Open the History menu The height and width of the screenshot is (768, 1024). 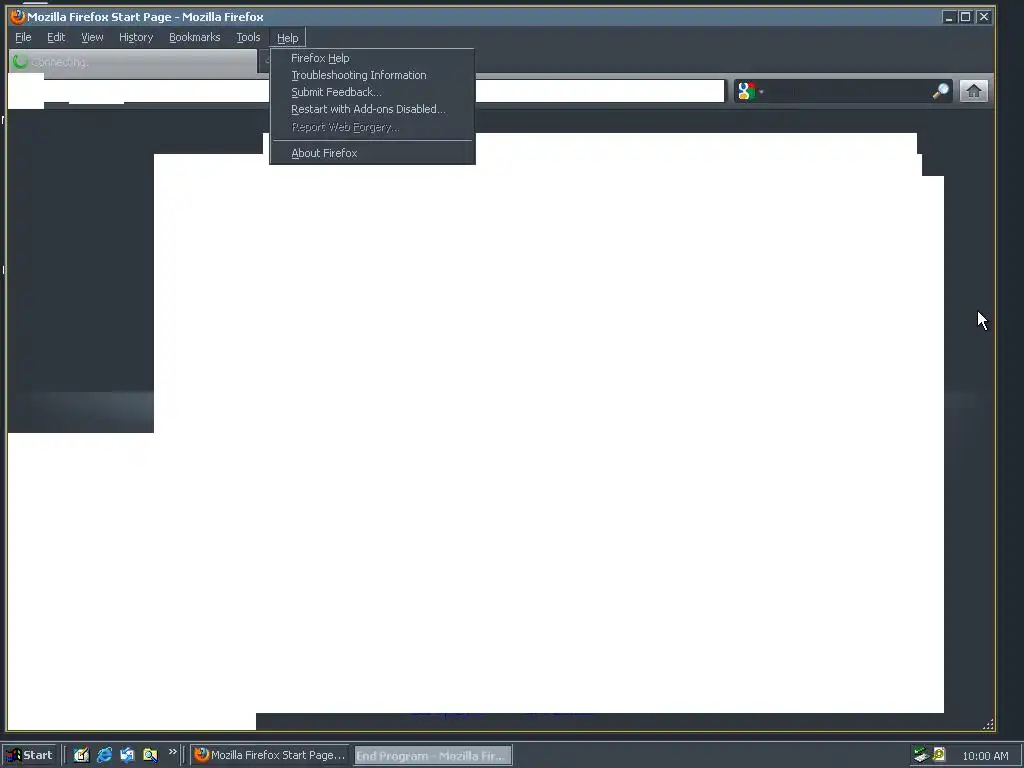coord(136,37)
